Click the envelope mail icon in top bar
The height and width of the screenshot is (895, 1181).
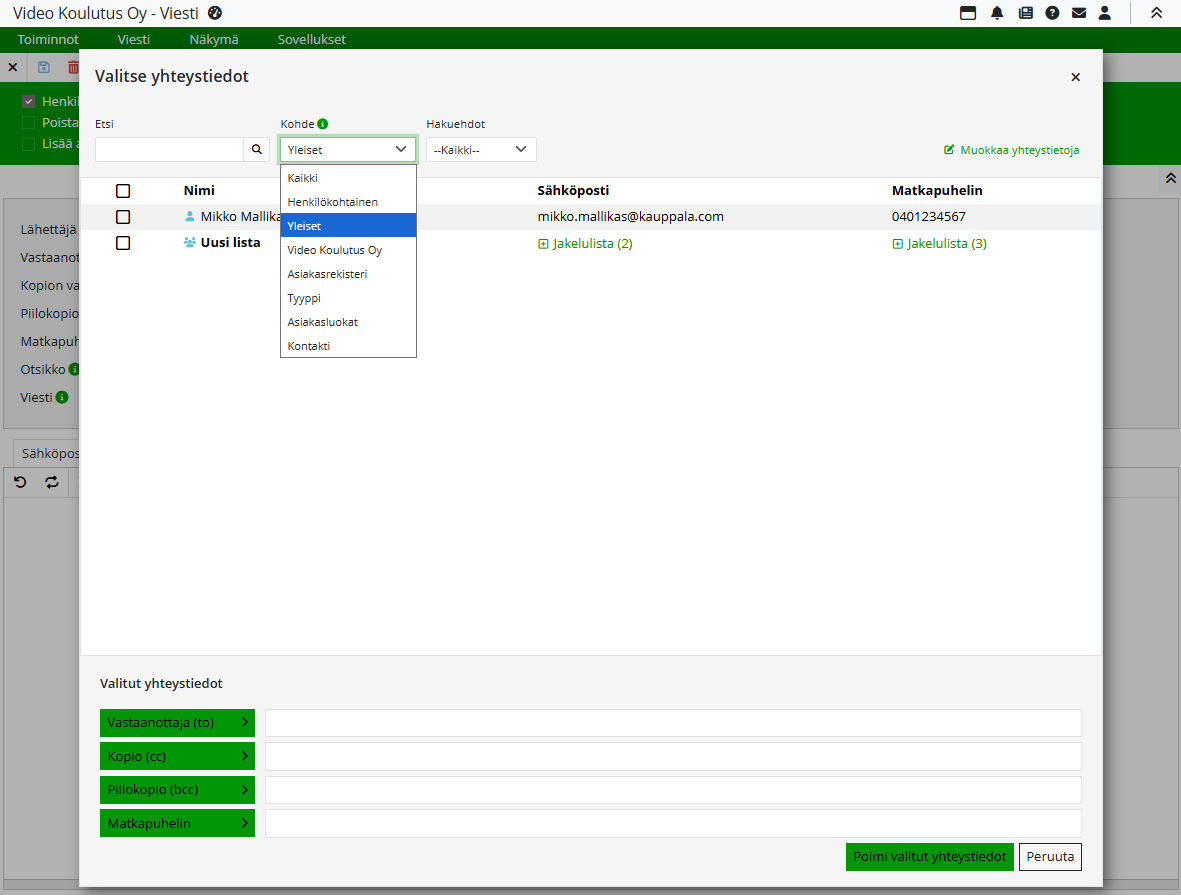click(1079, 13)
